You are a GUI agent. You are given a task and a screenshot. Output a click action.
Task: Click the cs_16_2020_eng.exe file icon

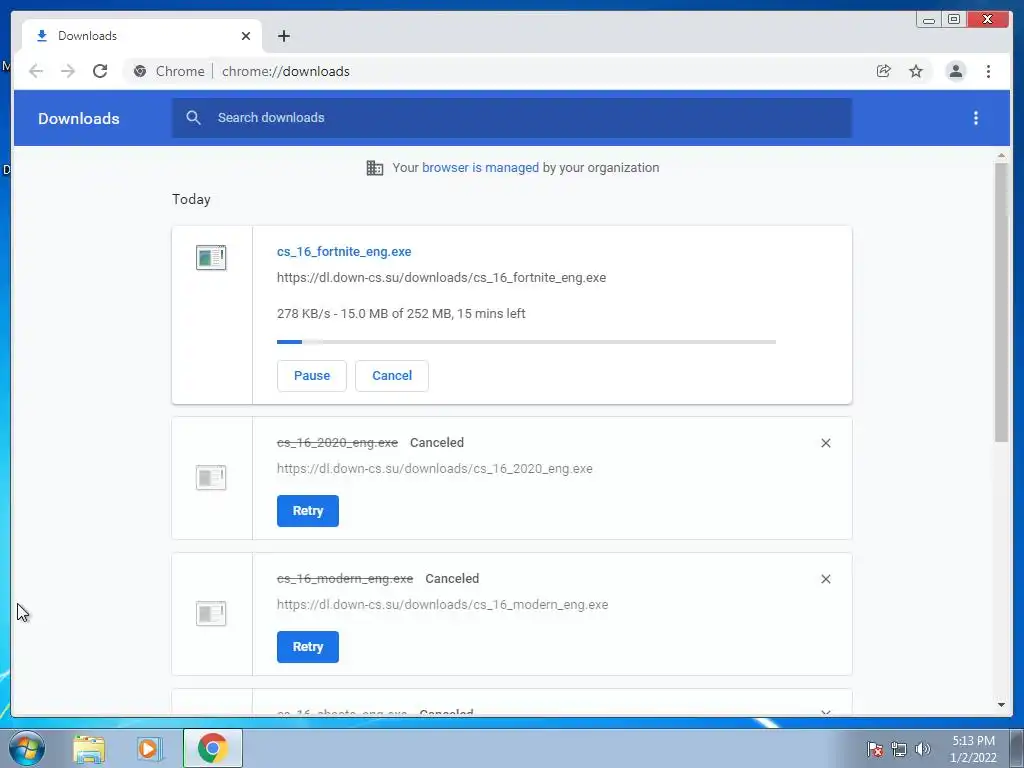(x=211, y=477)
